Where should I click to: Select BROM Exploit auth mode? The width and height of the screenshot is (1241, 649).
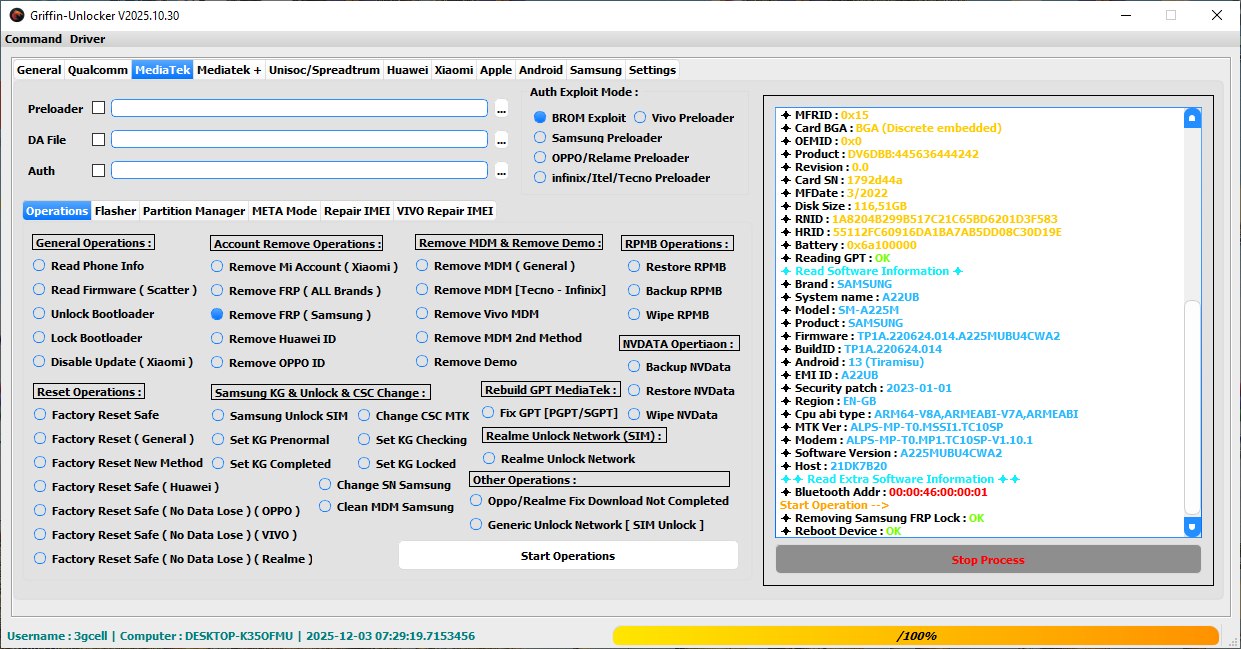tap(580, 118)
